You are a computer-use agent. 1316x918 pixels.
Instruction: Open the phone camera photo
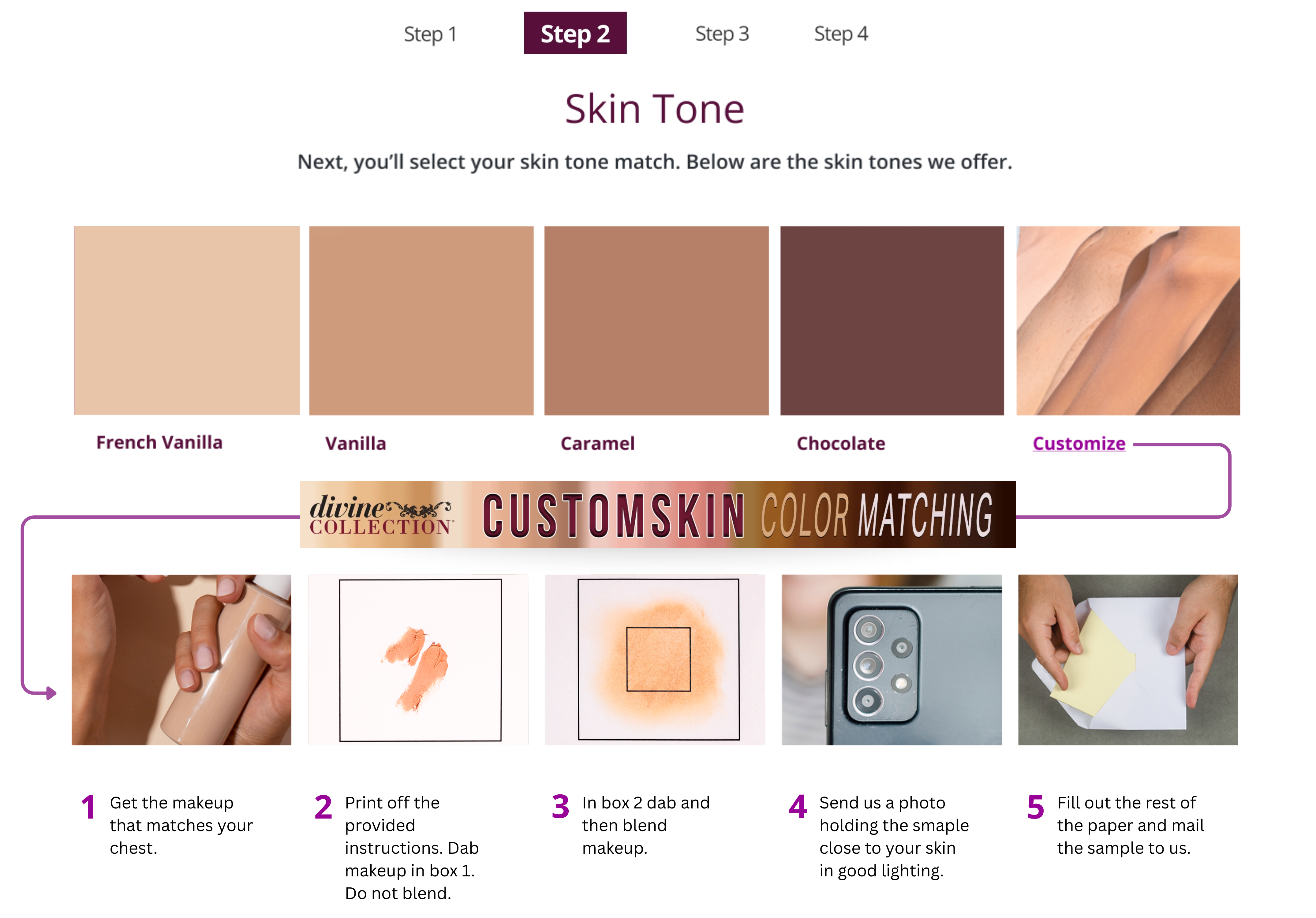click(892, 659)
